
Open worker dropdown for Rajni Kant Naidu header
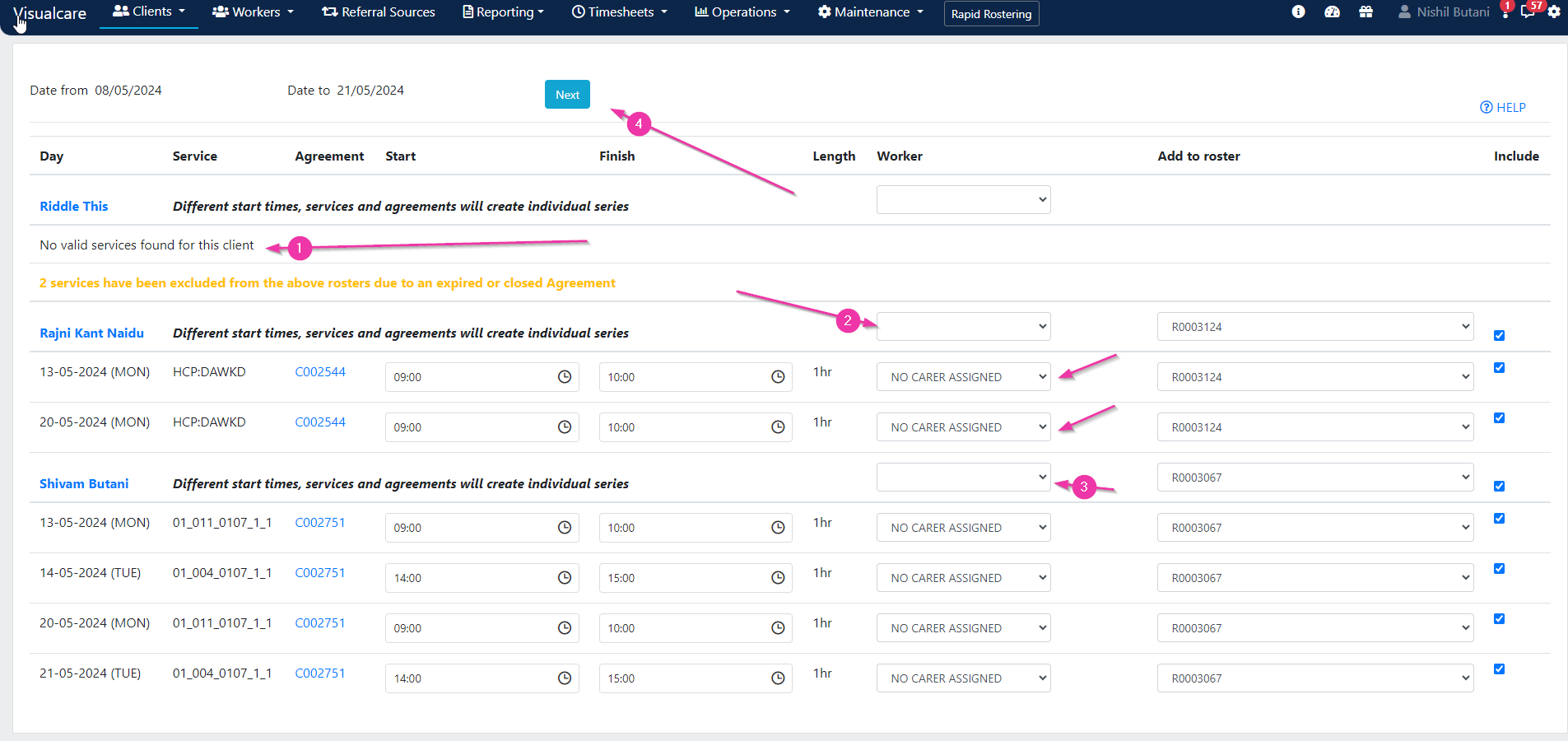(x=963, y=326)
